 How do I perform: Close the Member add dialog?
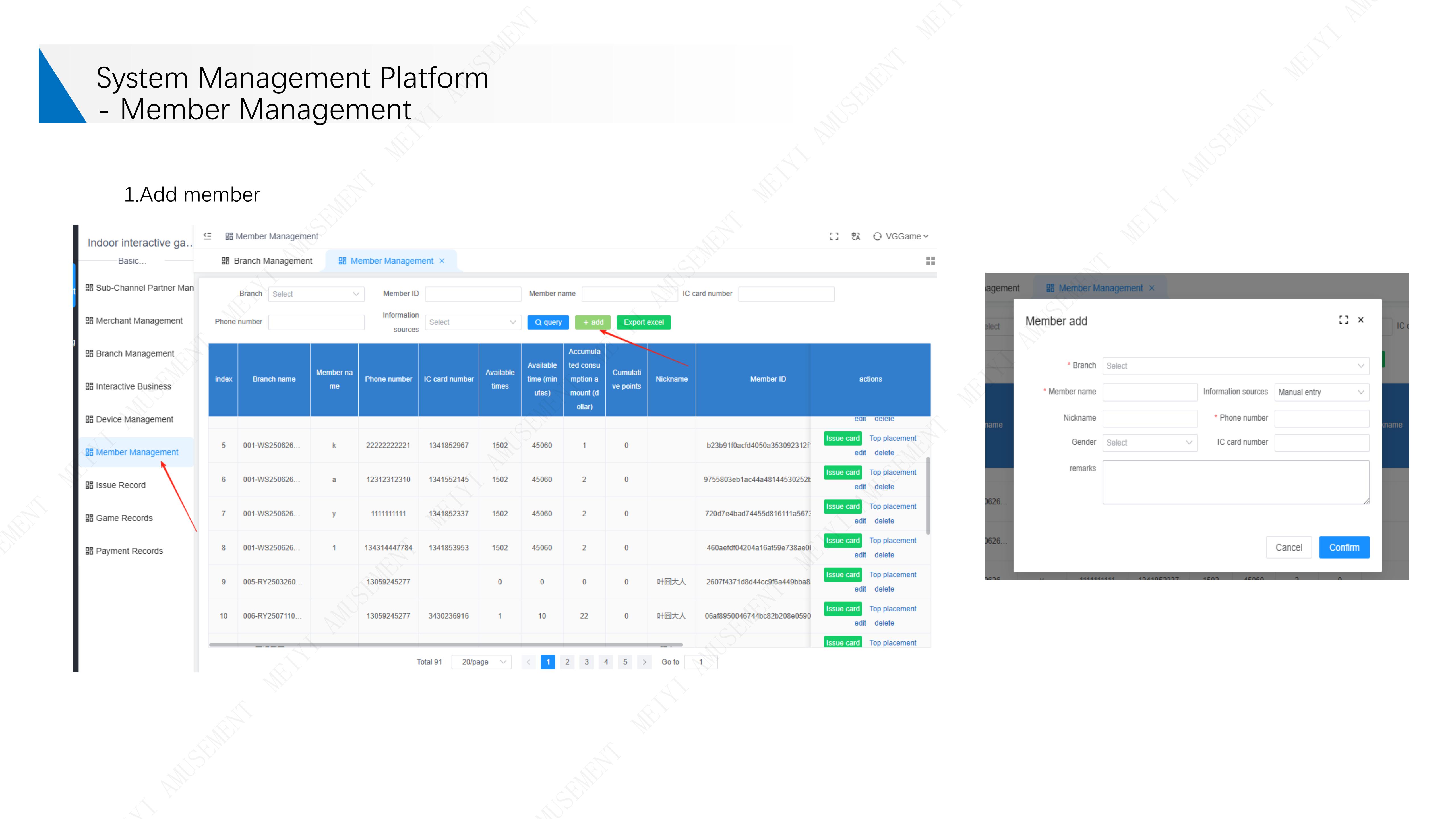[x=1361, y=320]
